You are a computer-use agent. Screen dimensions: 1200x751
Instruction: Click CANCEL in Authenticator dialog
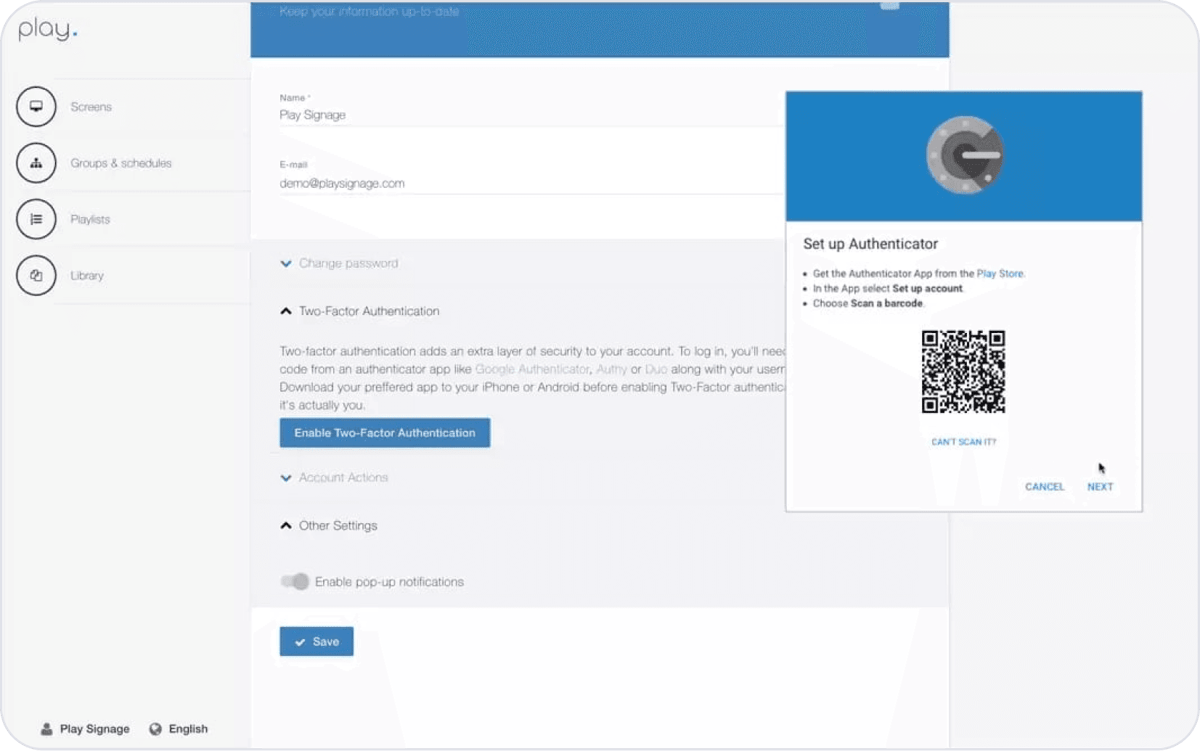pos(1044,487)
